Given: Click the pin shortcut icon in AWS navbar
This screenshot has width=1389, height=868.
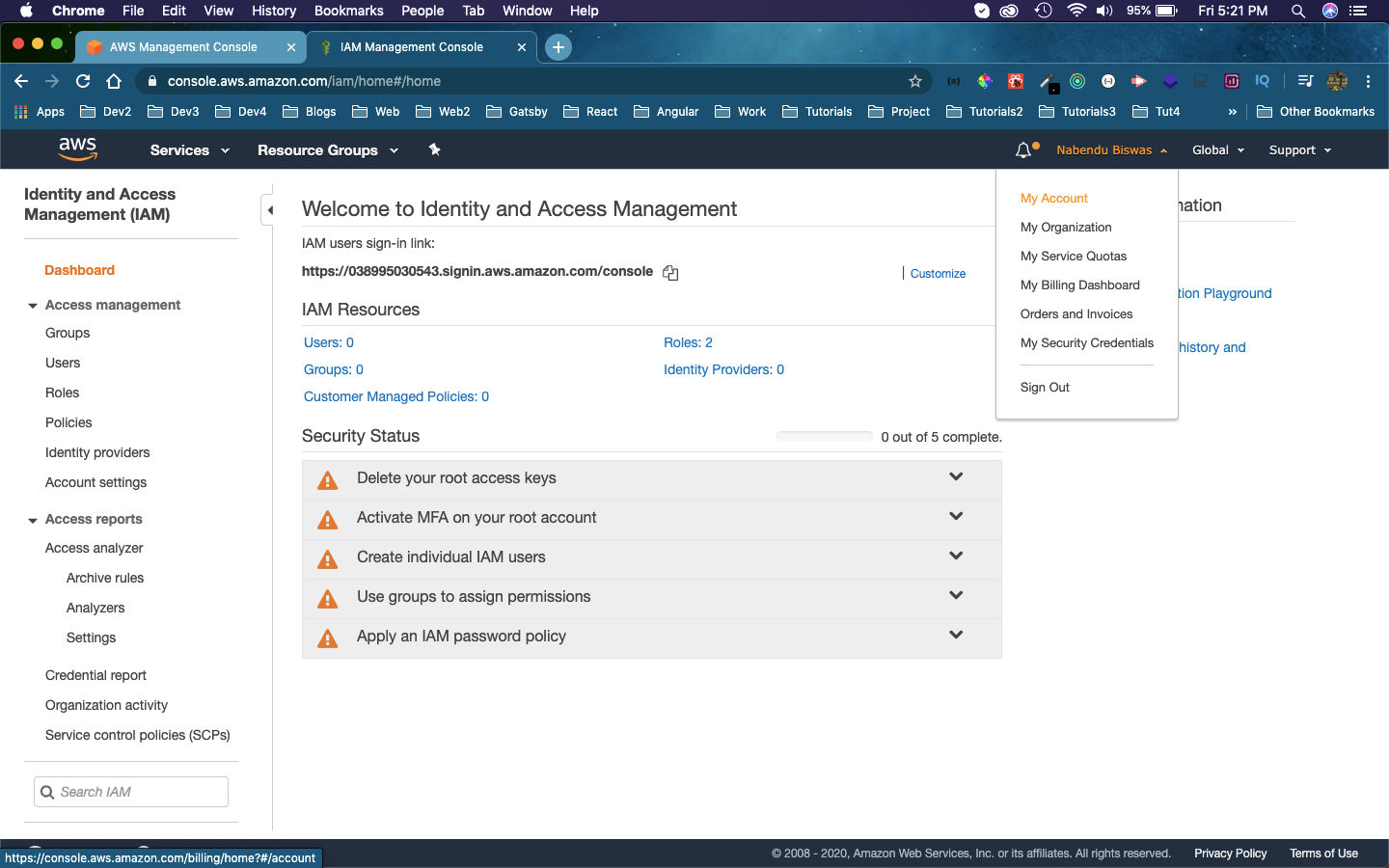Looking at the screenshot, I should tap(434, 149).
